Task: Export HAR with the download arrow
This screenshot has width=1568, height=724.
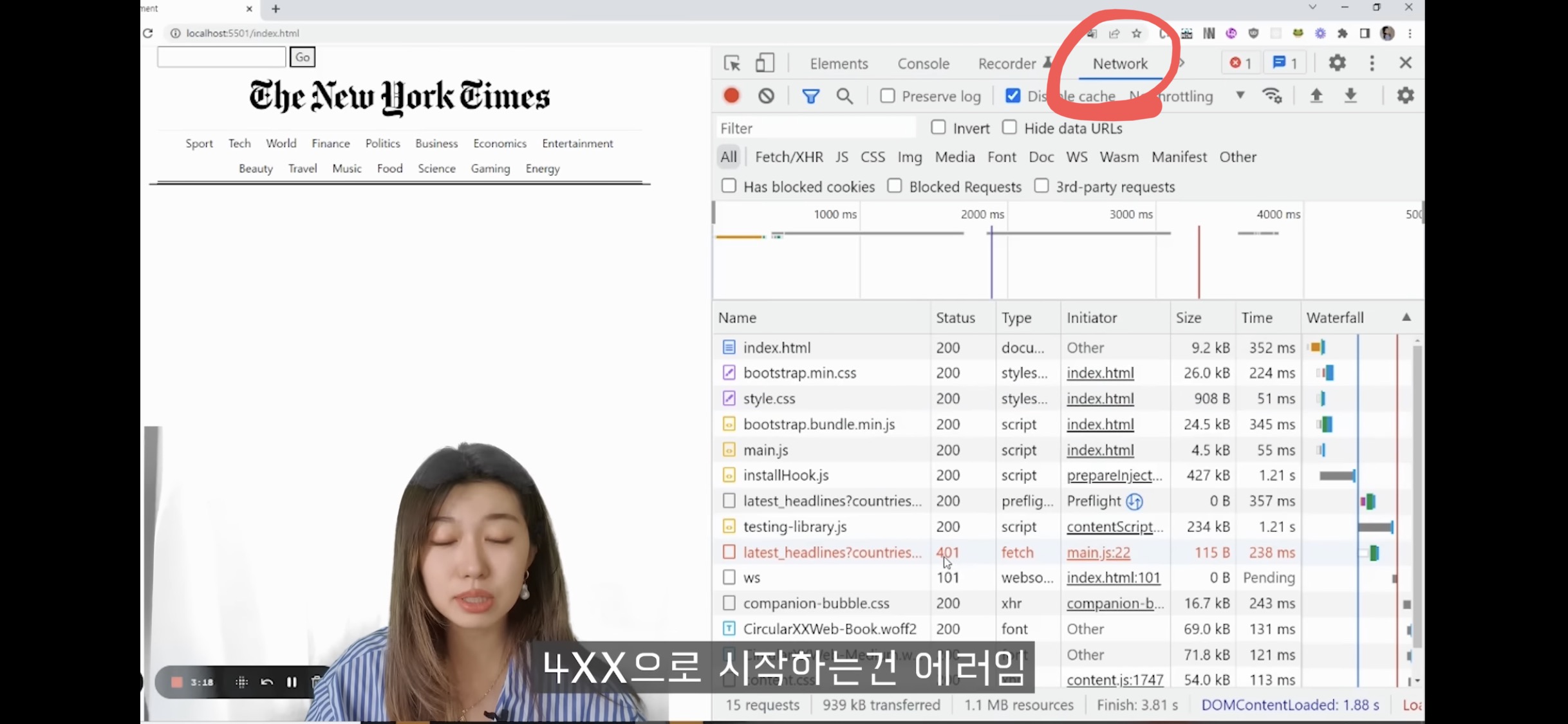Action: pyautogui.click(x=1350, y=96)
